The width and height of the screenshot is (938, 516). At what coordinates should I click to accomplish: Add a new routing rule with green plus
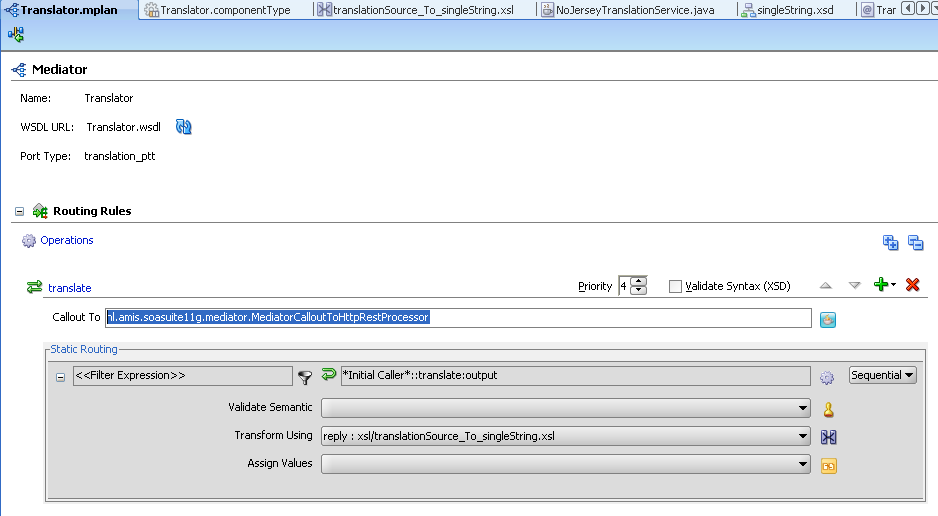[x=881, y=285]
